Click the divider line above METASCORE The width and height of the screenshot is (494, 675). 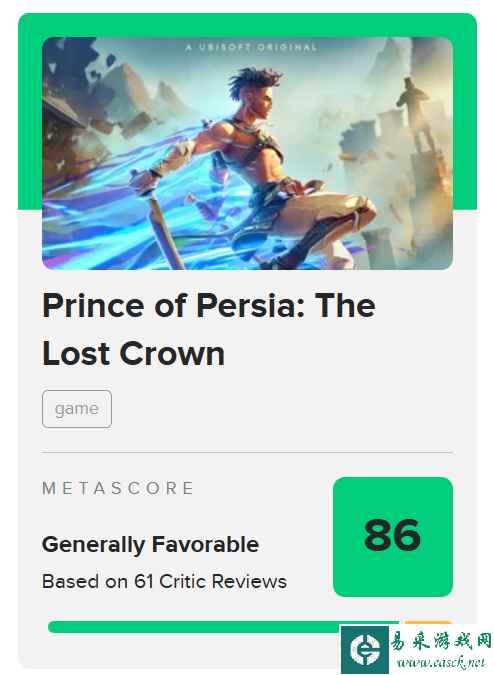pos(247,452)
